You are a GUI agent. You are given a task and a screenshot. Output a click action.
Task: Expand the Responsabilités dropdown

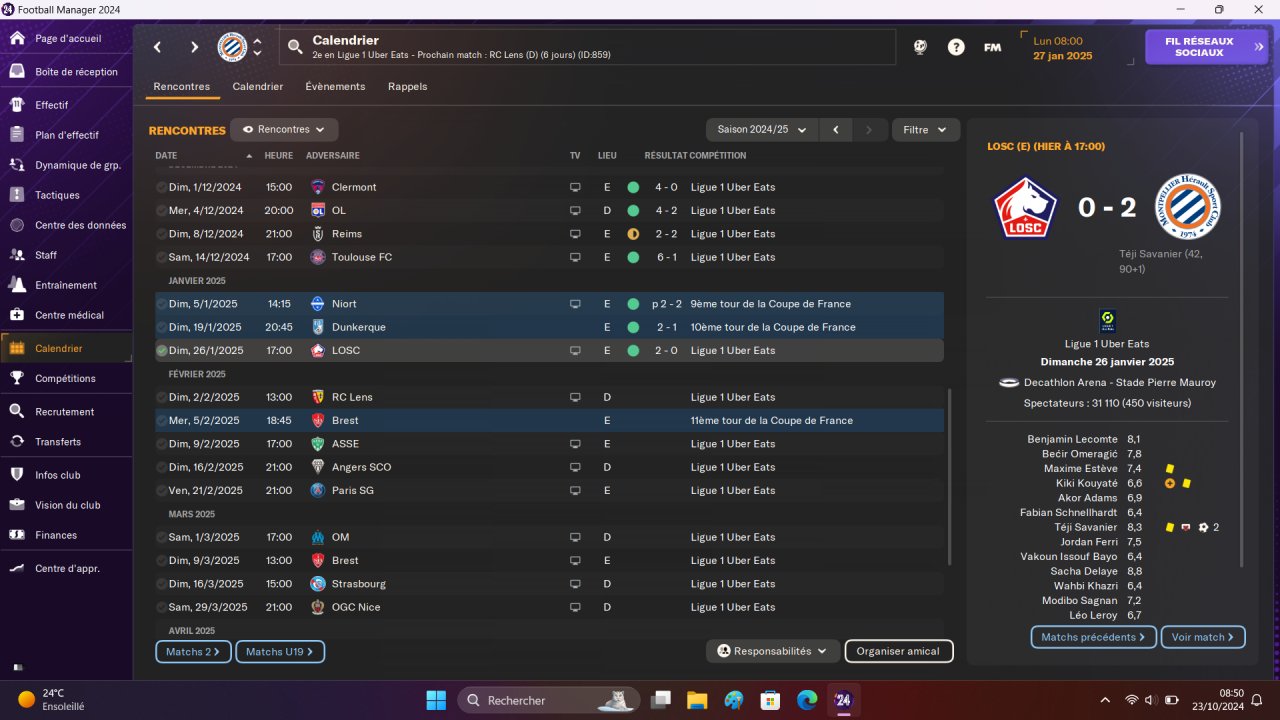(774, 651)
